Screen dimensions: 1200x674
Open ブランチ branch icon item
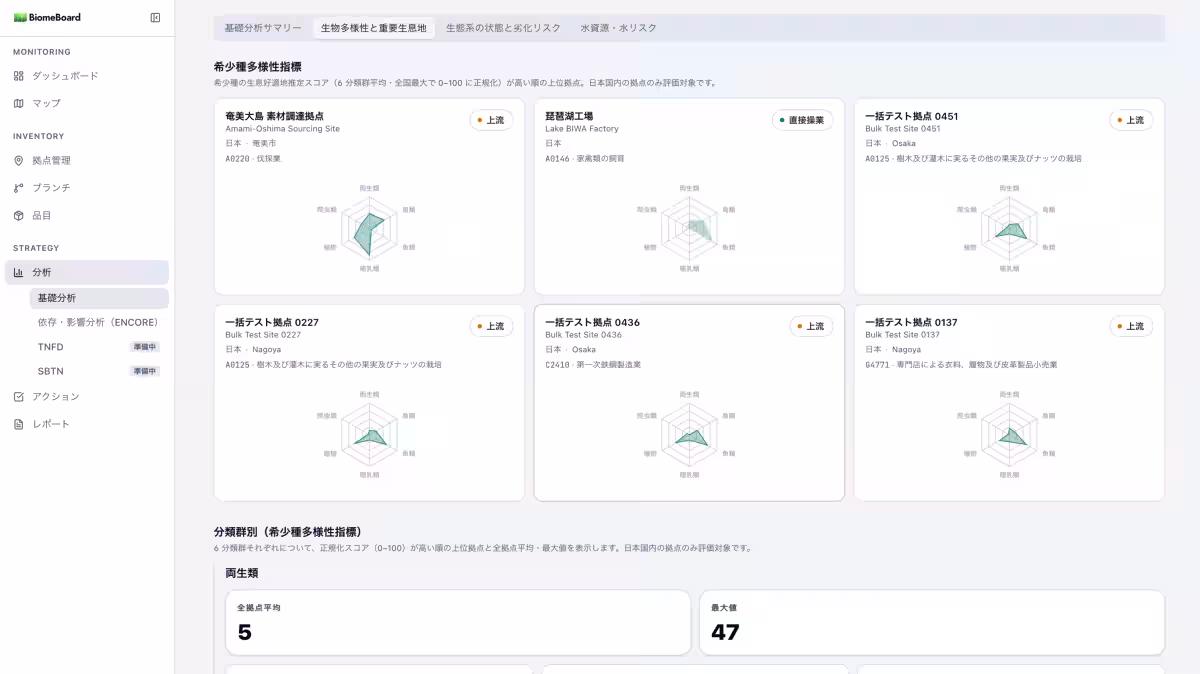coord(18,188)
